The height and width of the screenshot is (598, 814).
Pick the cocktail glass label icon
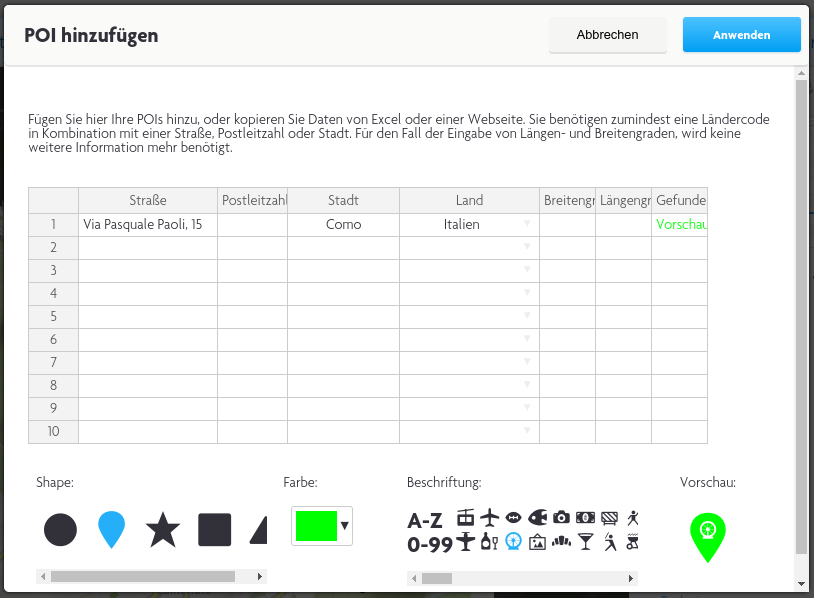coord(585,542)
